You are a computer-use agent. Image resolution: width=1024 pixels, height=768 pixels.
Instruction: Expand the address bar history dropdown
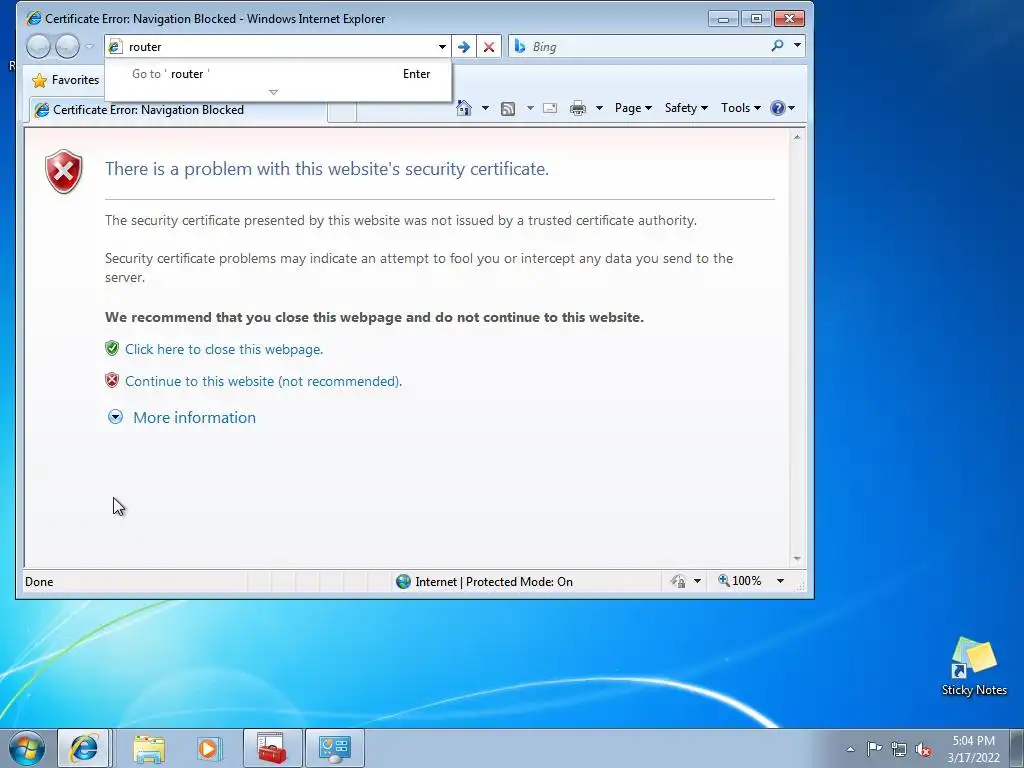coord(442,46)
